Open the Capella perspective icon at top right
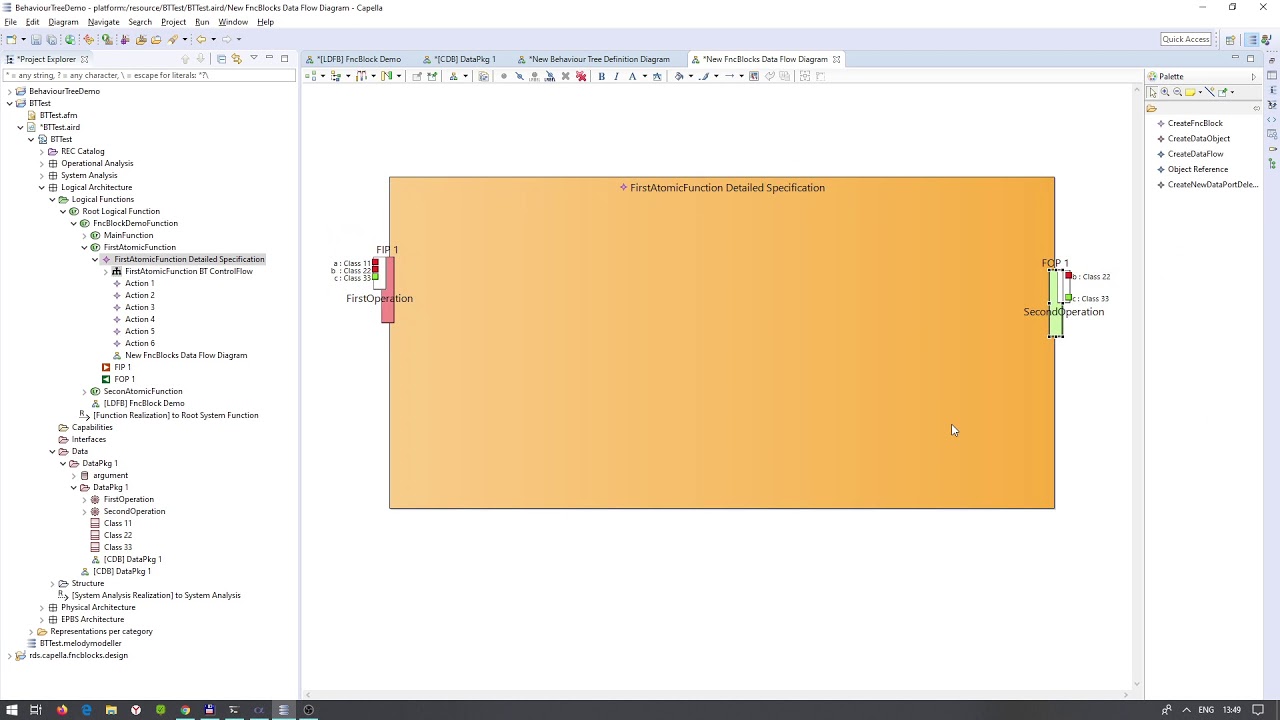Image resolution: width=1280 pixels, height=720 pixels. (x=1252, y=39)
